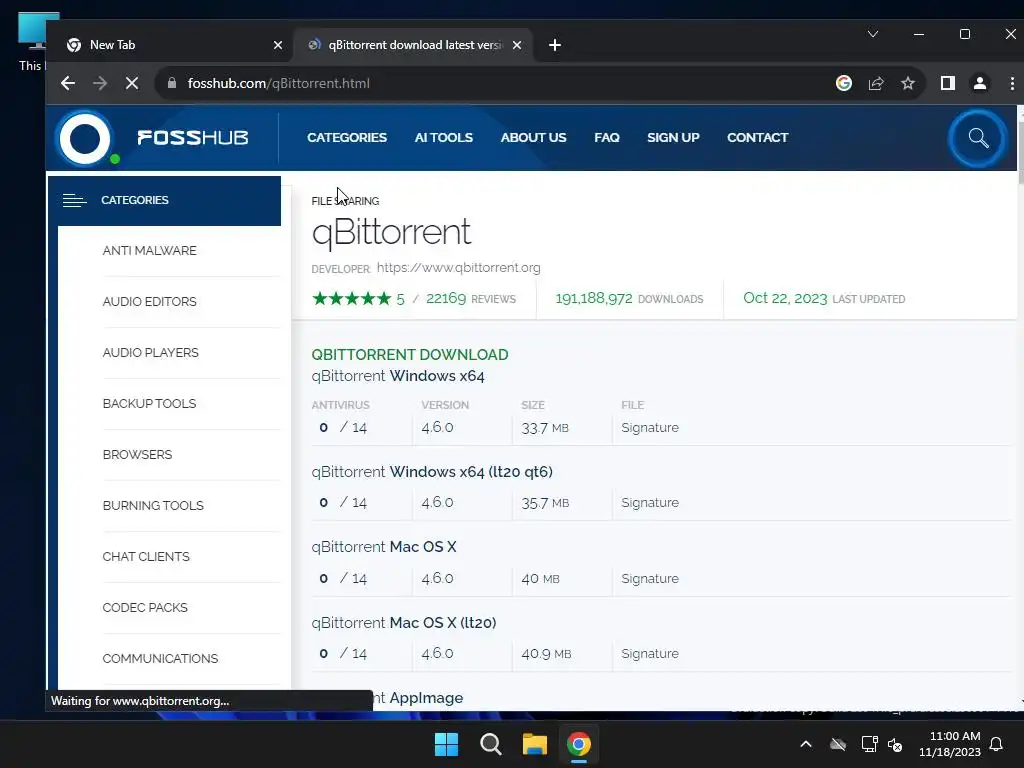
Task: Download qBittorrent Mac OS X (lt20)
Action: pyautogui.click(x=404, y=622)
